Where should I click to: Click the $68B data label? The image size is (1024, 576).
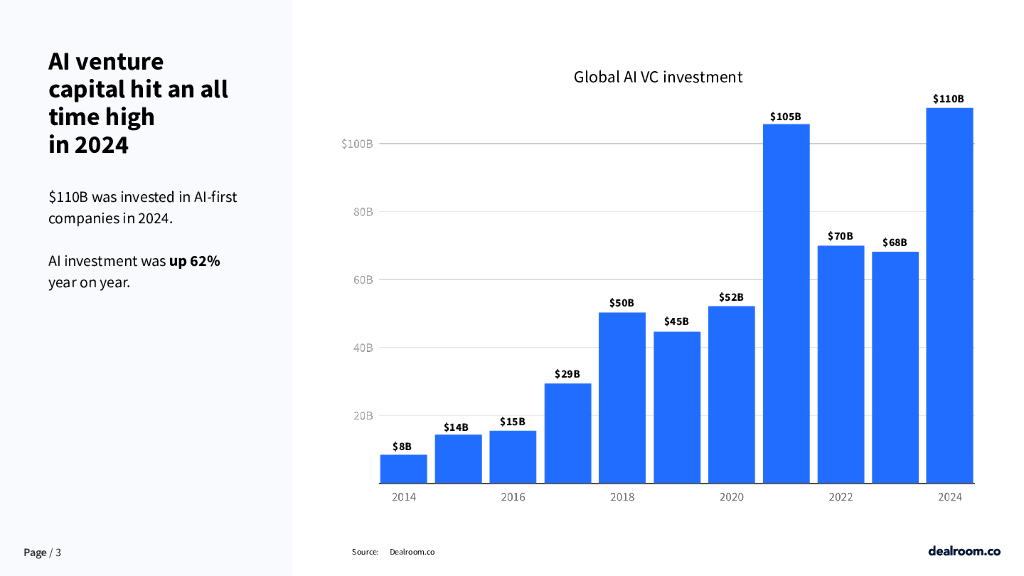(x=894, y=243)
